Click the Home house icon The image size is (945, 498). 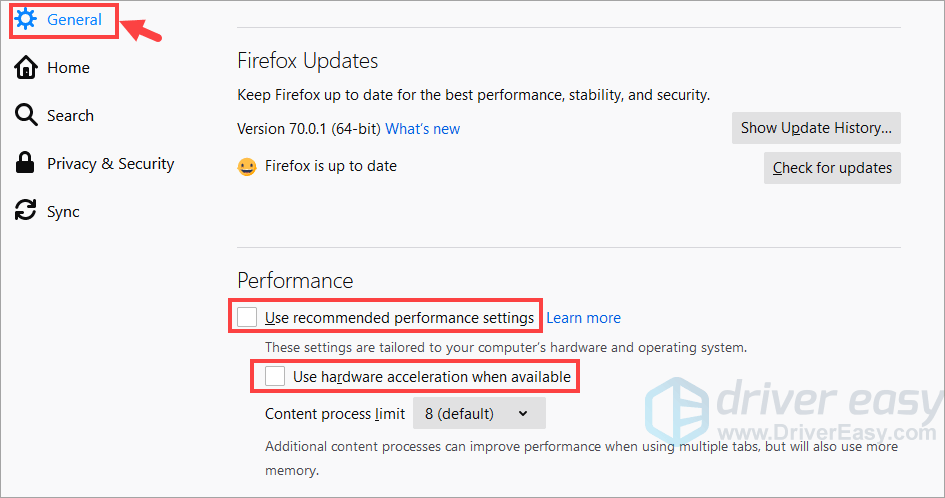[26, 67]
